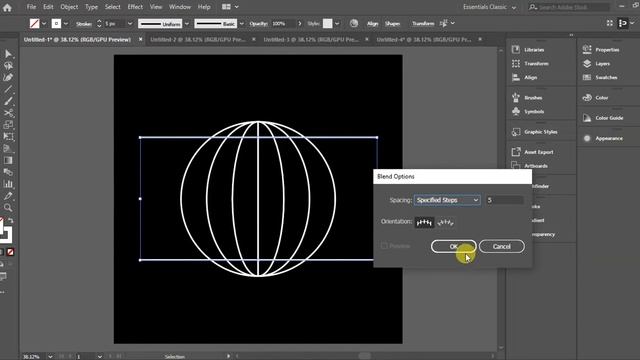Open the Transform panel

tap(531, 64)
